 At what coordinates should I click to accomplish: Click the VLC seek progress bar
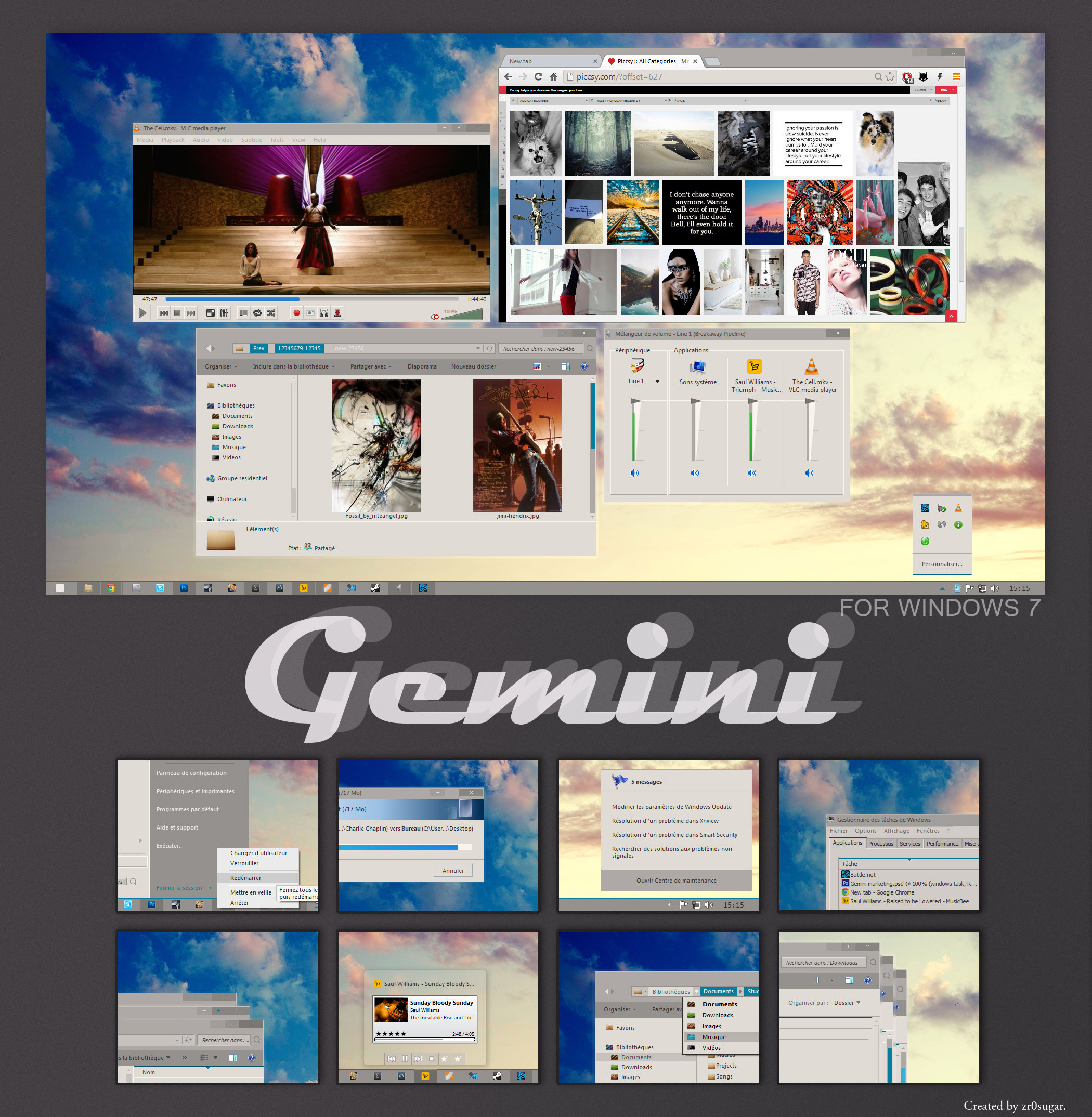point(311,299)
